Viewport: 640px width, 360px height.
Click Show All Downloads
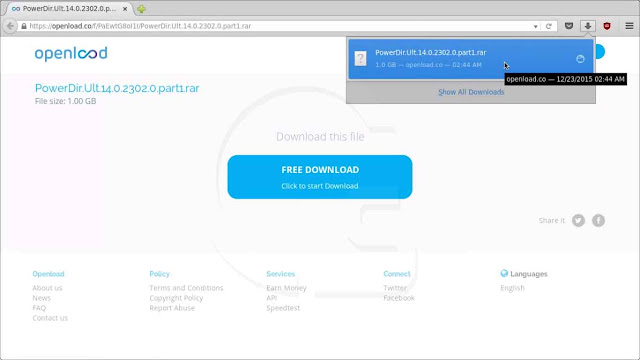point(471,92)
